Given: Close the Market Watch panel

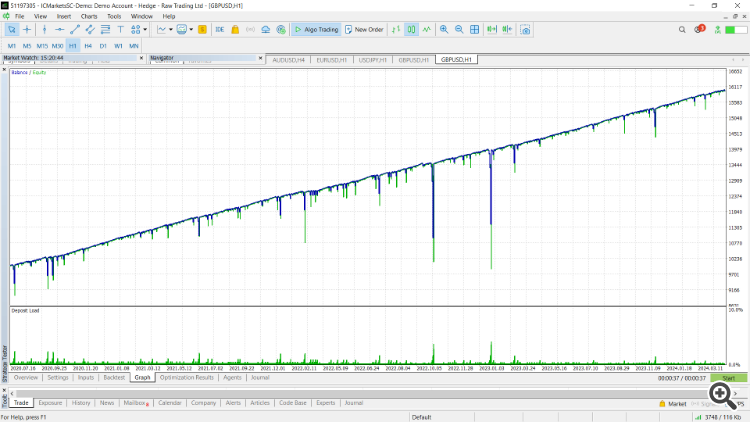Looking at the screenshot, I should click(x=141, y=58).
